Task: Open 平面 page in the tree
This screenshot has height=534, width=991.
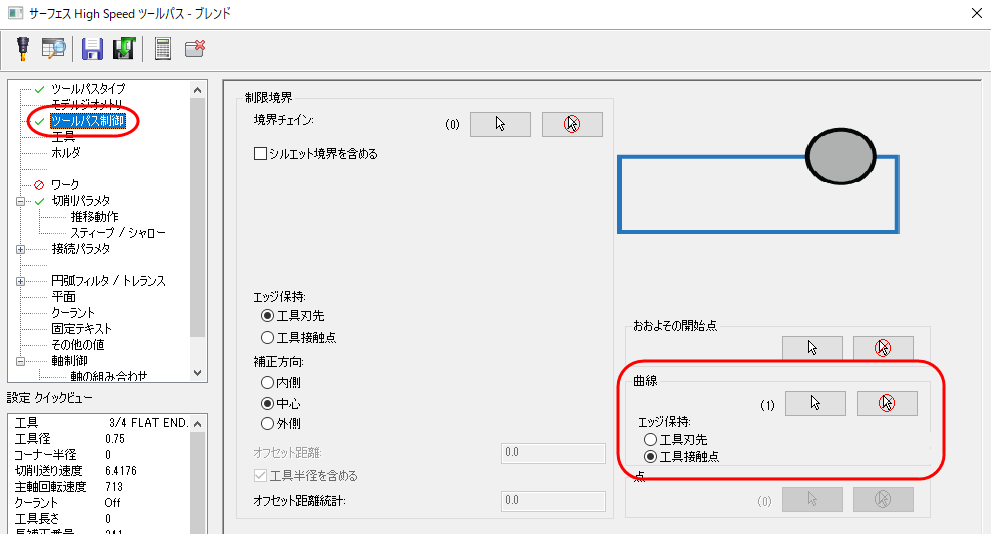Action: click(63, 297)
